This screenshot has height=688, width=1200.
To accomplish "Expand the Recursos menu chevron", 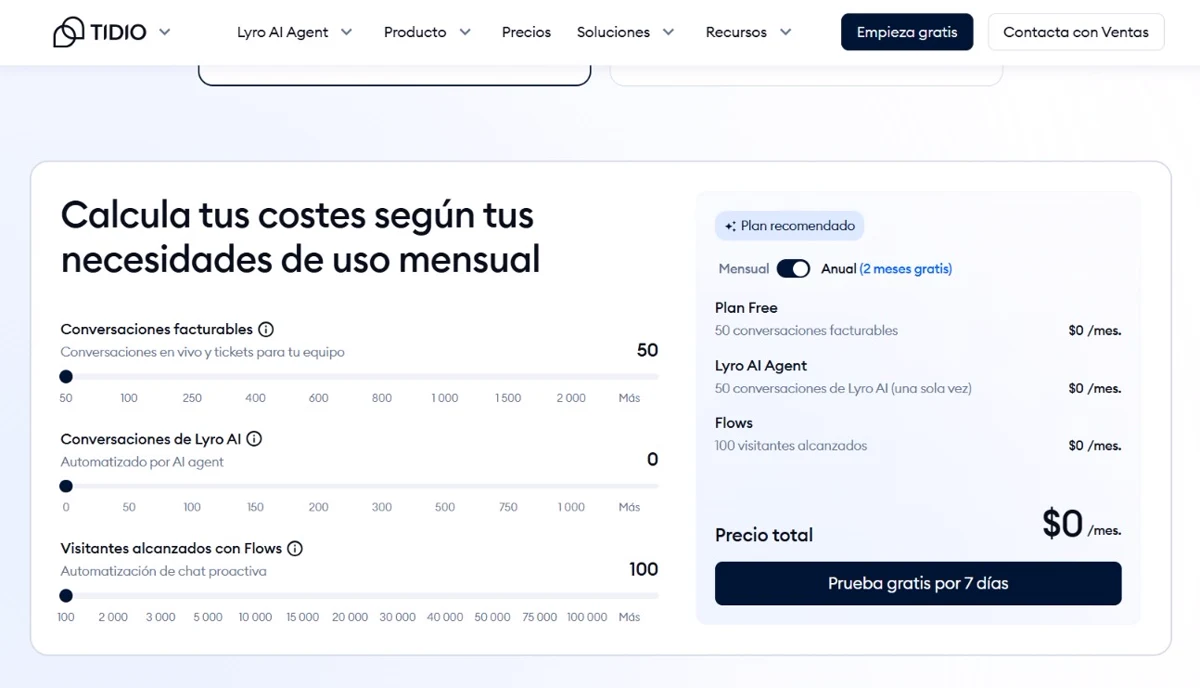I will (x=785, y=32).
